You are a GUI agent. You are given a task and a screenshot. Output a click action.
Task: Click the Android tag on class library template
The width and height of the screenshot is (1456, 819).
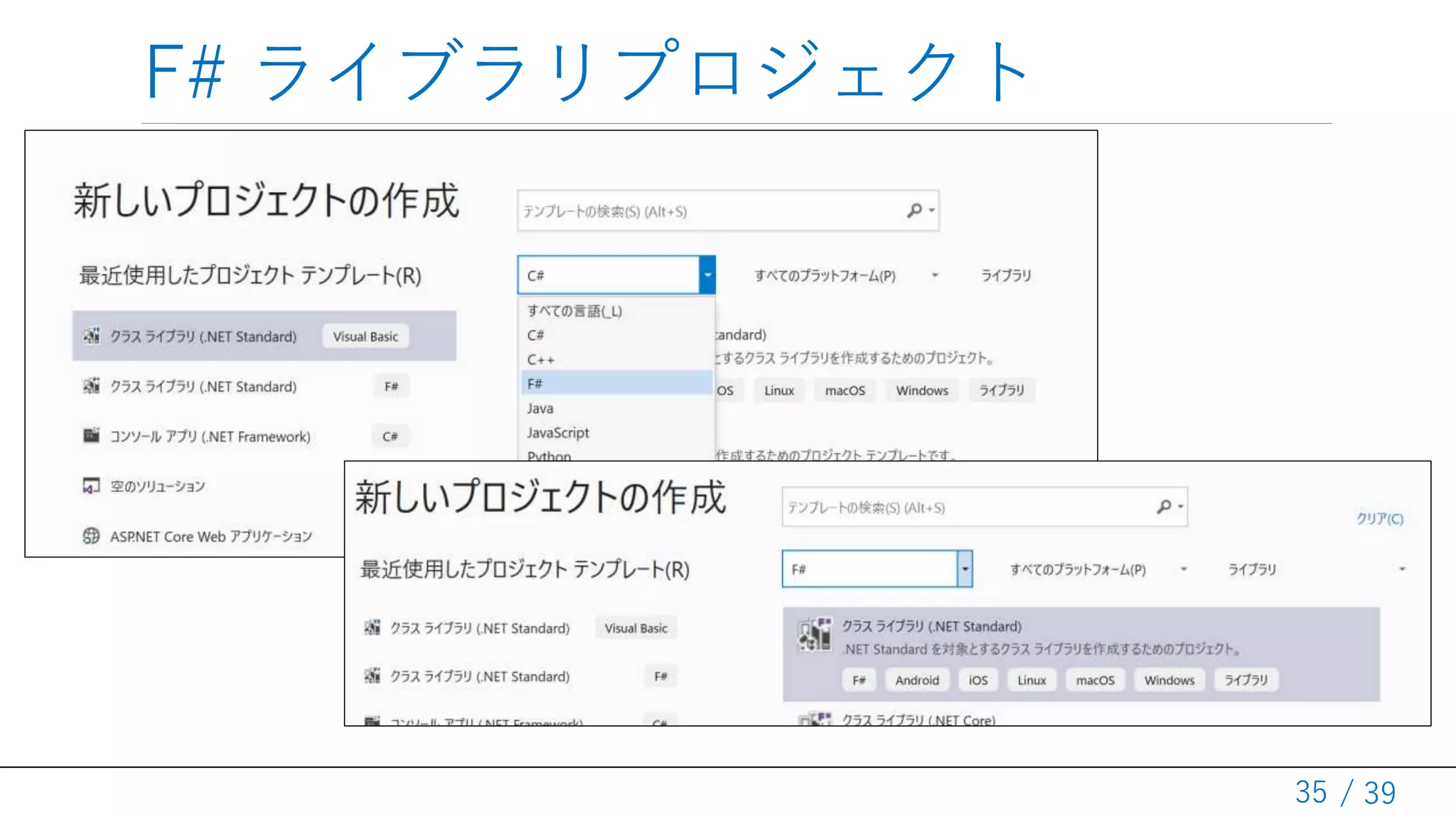click(x=916, y=680)
